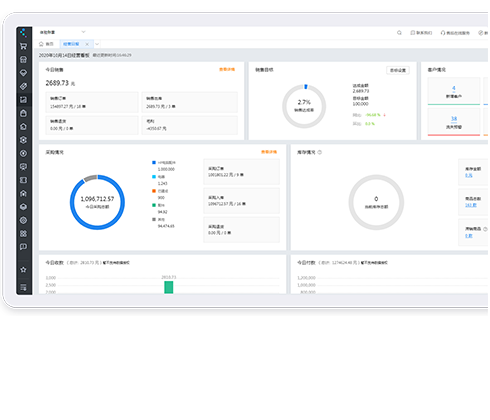Click purchase return box 0.00 / 0
Image resolution: width=490 pixels, height=420 pixels.
point(242,230)
